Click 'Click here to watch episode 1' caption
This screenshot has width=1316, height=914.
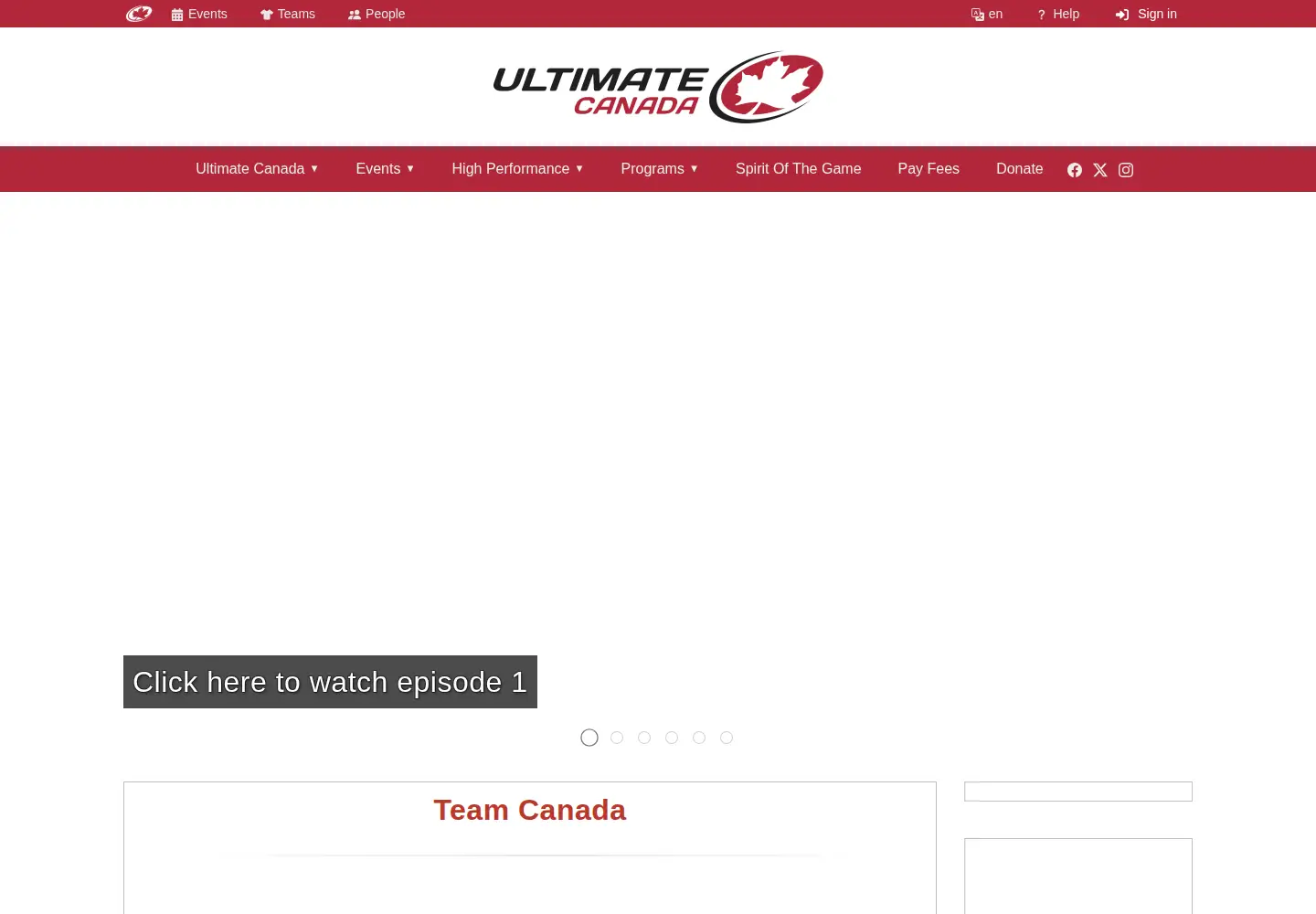click(330, 682)
